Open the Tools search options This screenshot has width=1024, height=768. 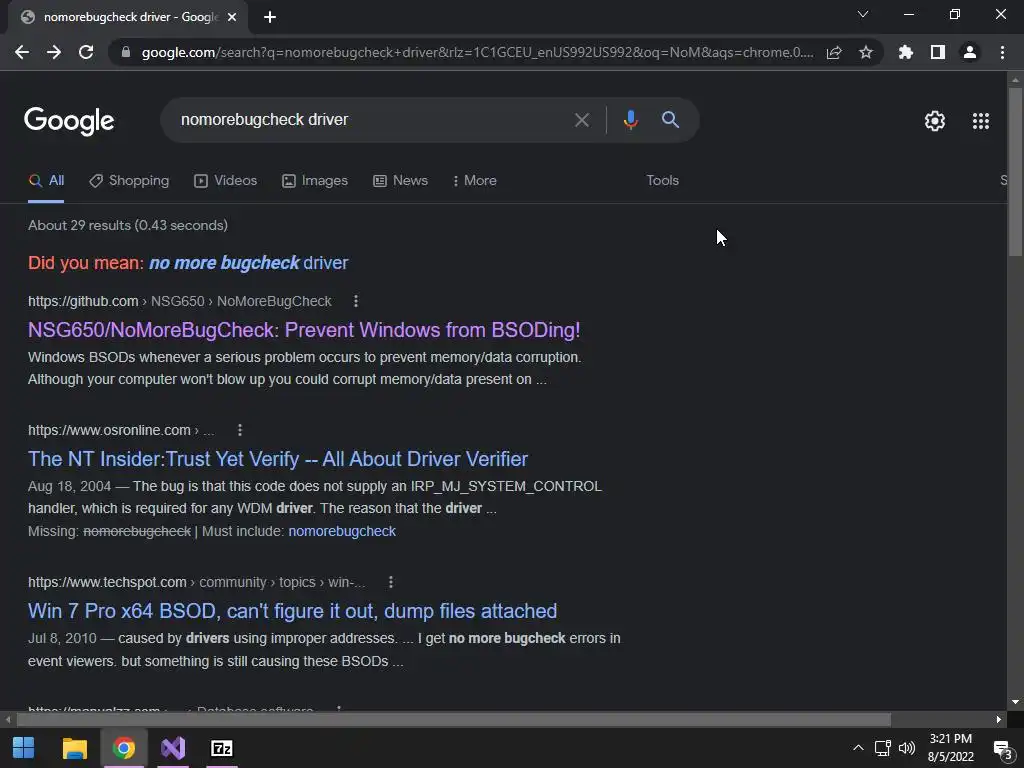(x=662, y=180)
